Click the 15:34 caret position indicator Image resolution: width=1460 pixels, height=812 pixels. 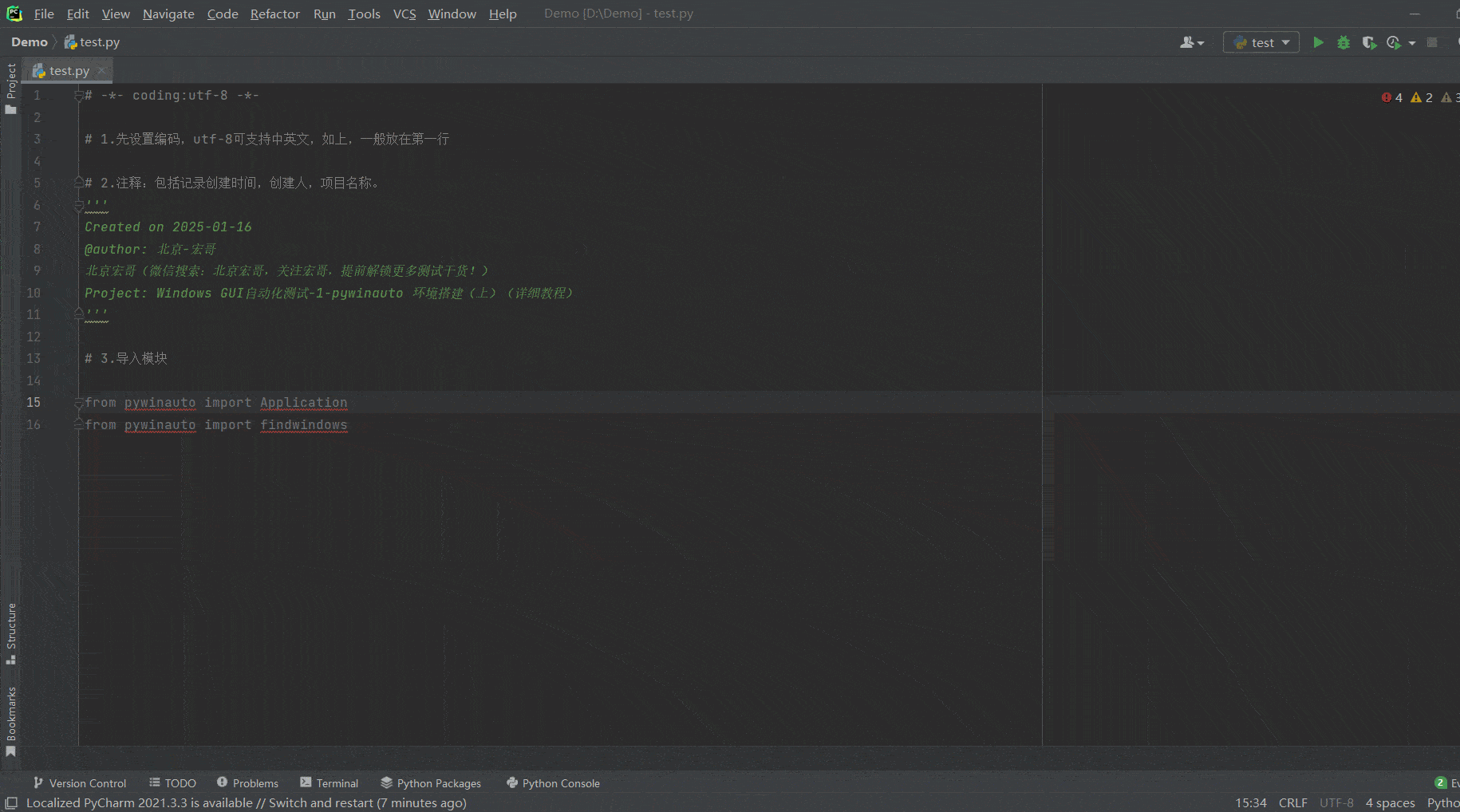1251,803
